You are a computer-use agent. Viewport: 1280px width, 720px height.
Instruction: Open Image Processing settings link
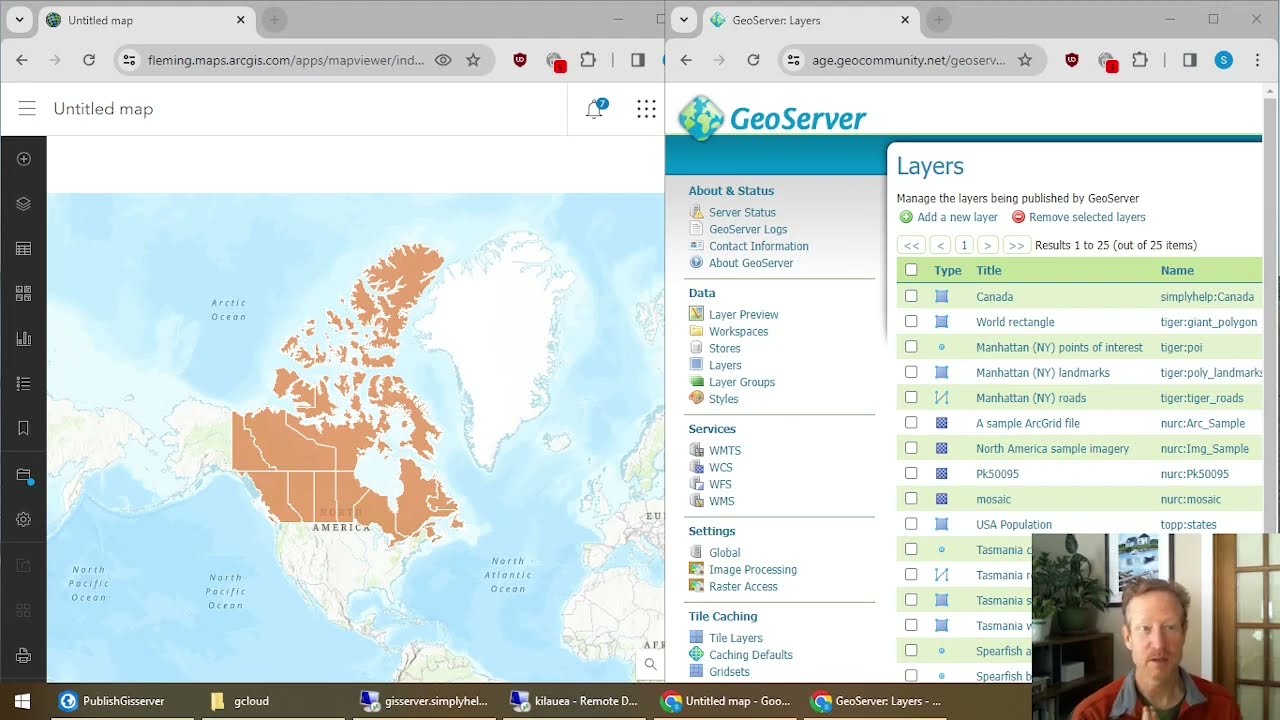tap(753, 570)
